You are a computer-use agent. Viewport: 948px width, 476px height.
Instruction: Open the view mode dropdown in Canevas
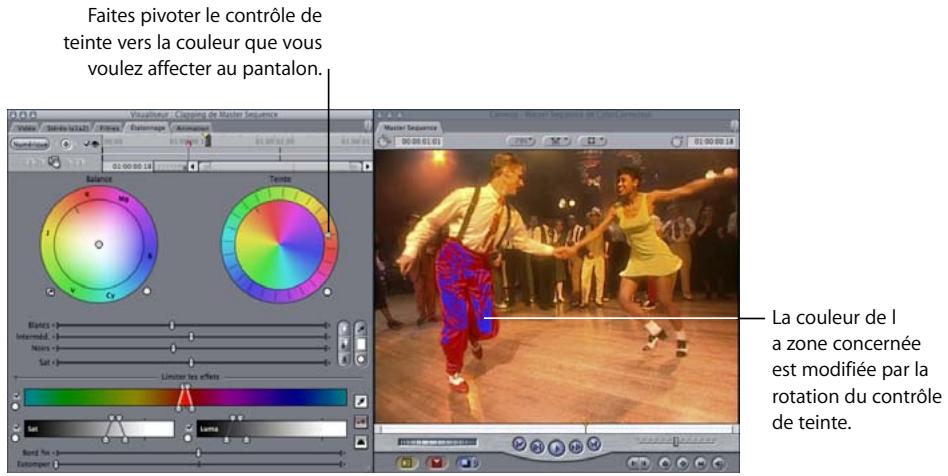[593, 142]
